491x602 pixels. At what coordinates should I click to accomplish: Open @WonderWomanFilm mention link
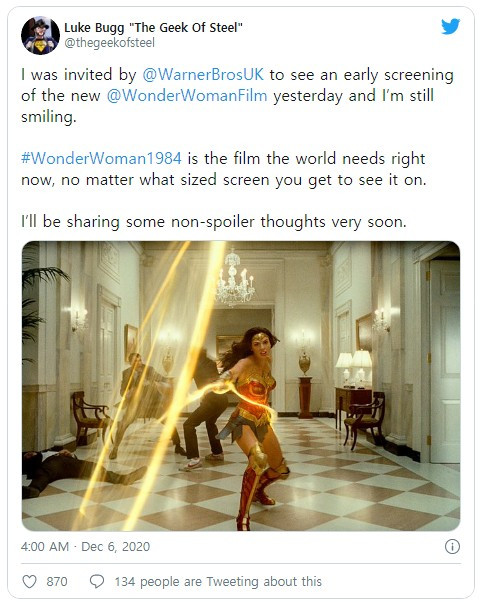[187, 96]
